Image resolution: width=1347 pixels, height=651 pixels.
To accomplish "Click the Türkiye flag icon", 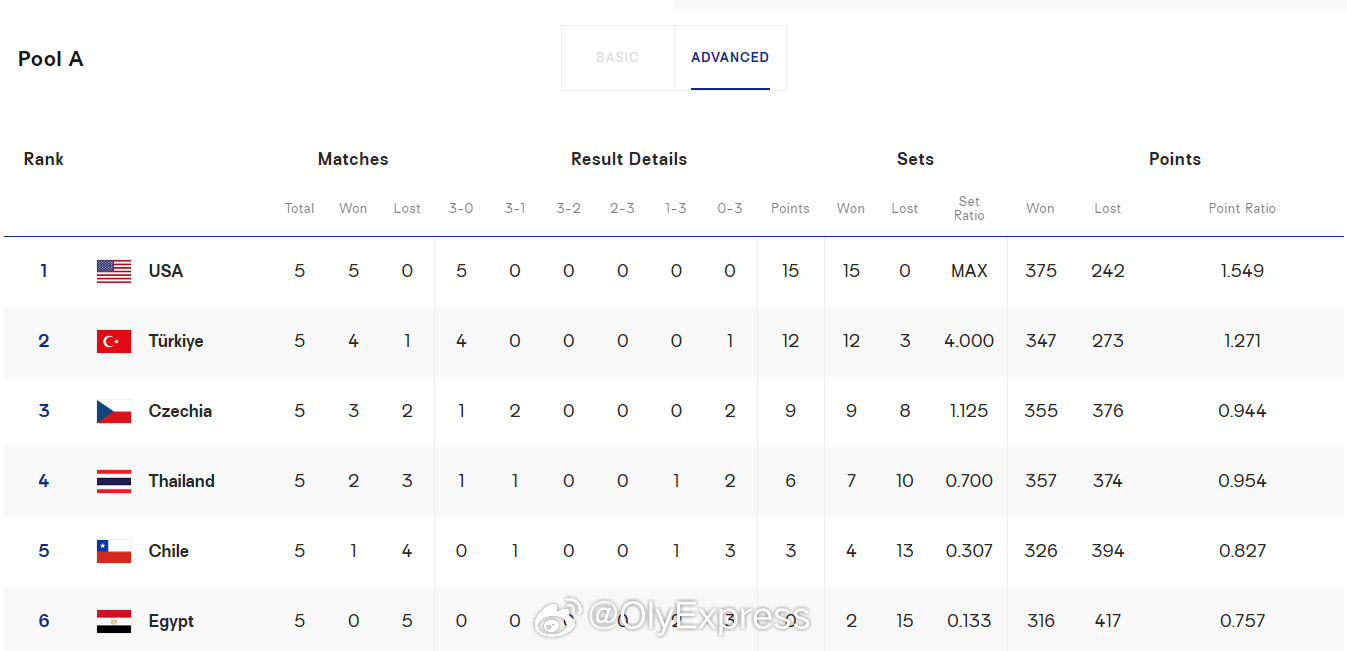I will click(x=114, y=341).
